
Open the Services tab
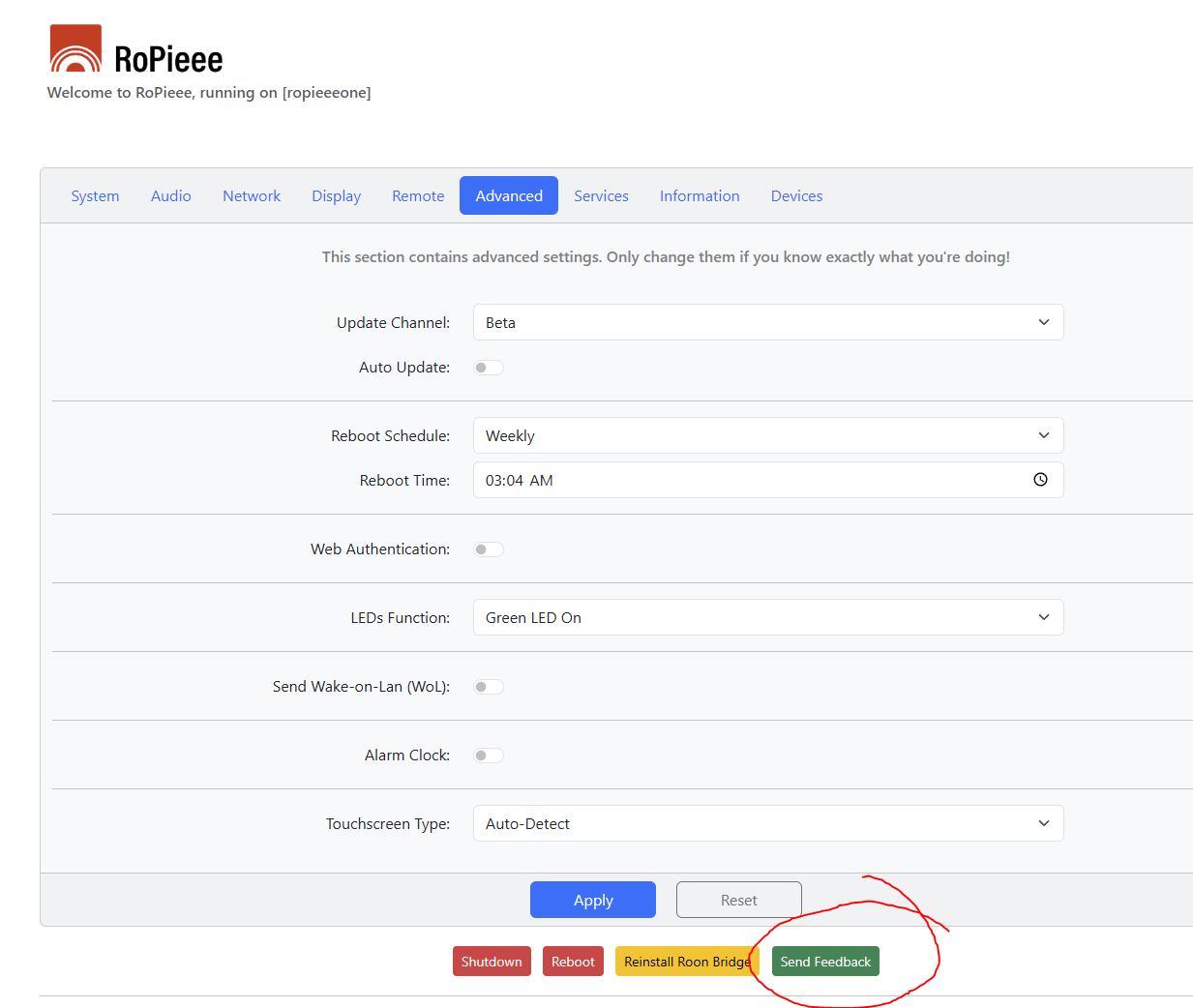pos(601,195)
